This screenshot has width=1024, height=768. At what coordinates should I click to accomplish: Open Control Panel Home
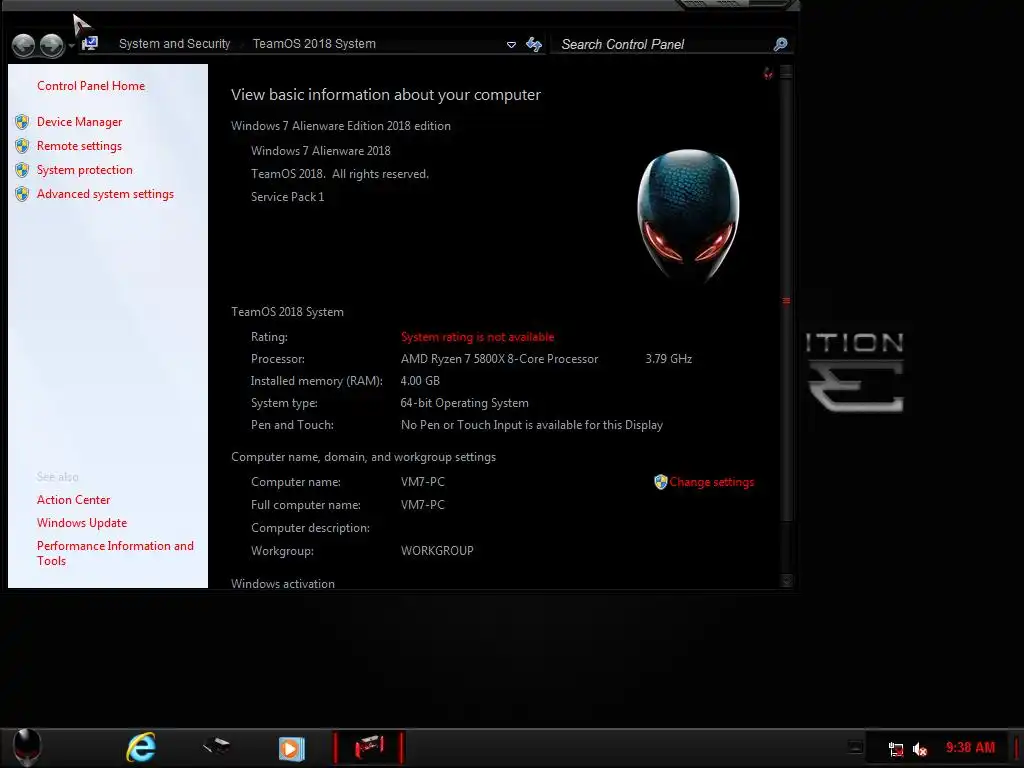tap(91, 86)
